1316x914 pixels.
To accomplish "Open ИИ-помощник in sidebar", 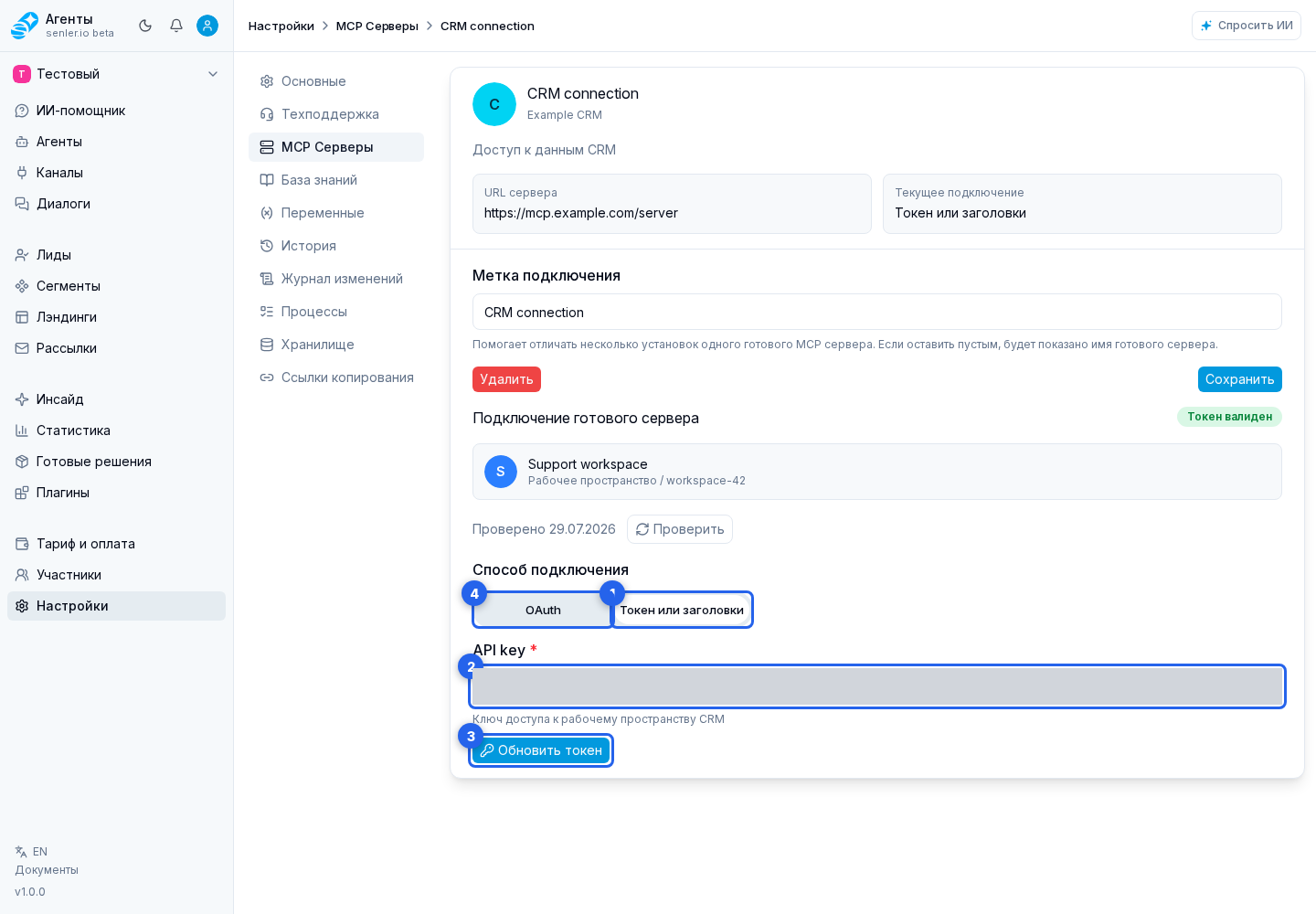I will 116,111.
